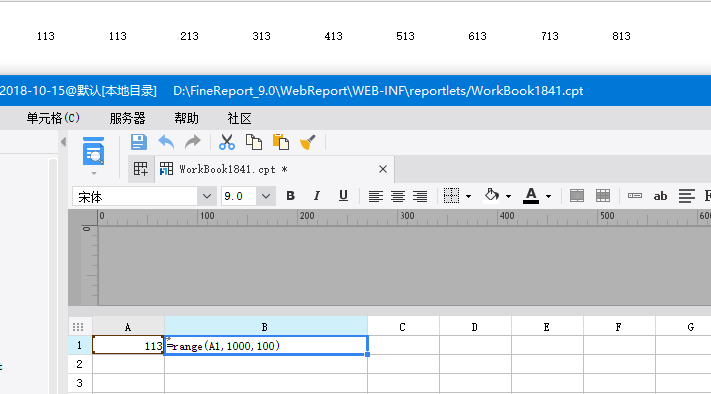The height and width of the screenshot is (394, 711).
Task: Click the 413 value in the preview row
Action: (333, 36)
